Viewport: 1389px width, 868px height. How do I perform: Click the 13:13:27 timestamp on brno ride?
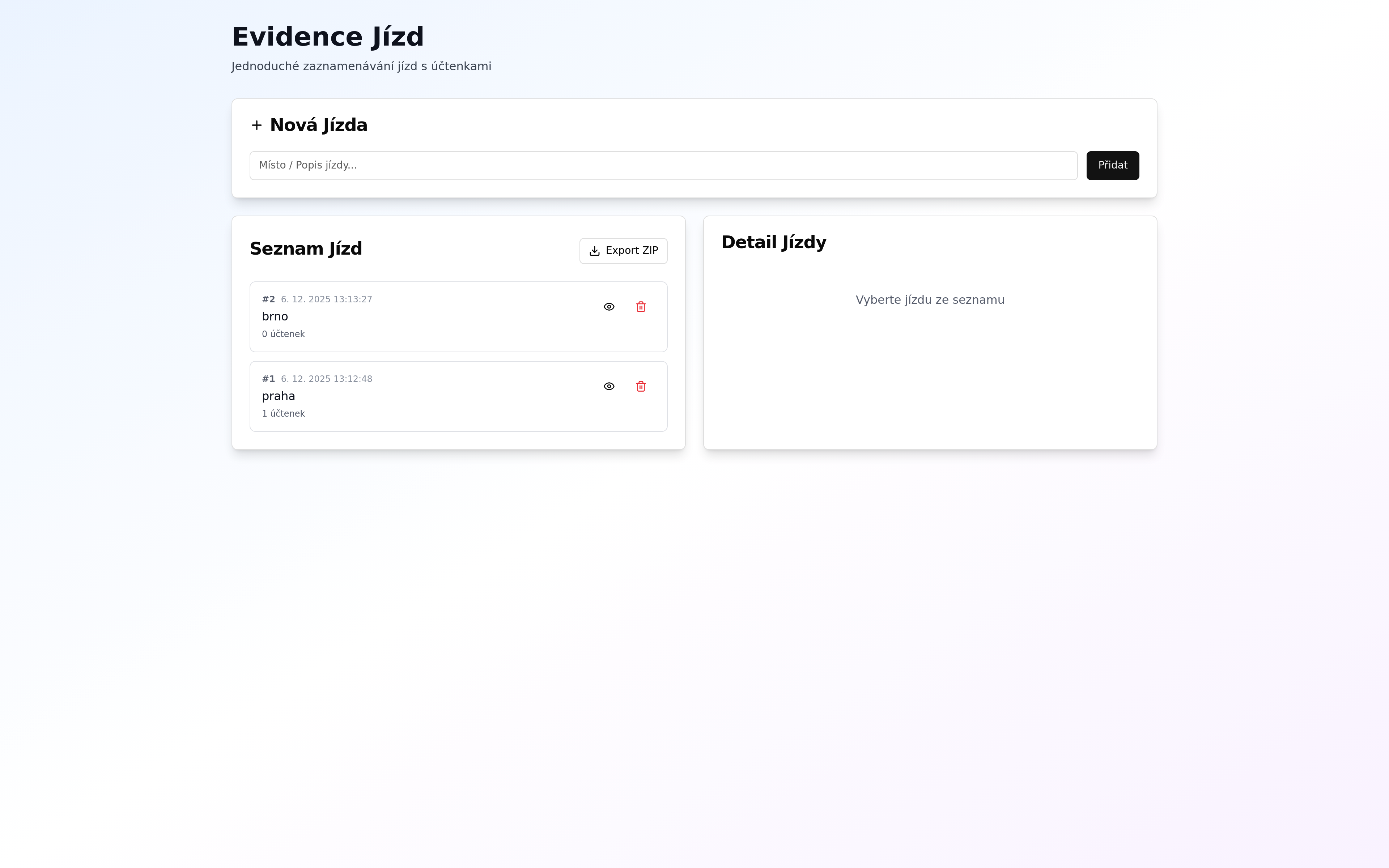coord(352,299)
